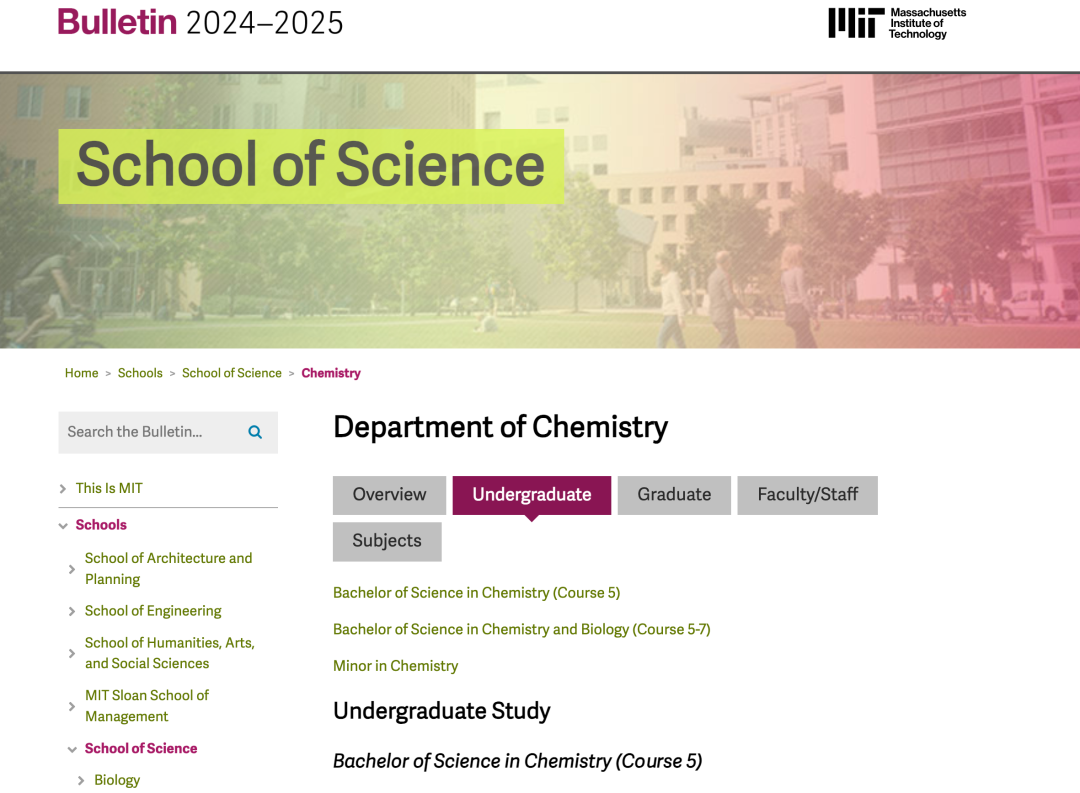The height and width of the screenshot is (793, 1080).
Task: Expand the This Is MIT section
Action: pyautogui.click(x=63, y=488)
